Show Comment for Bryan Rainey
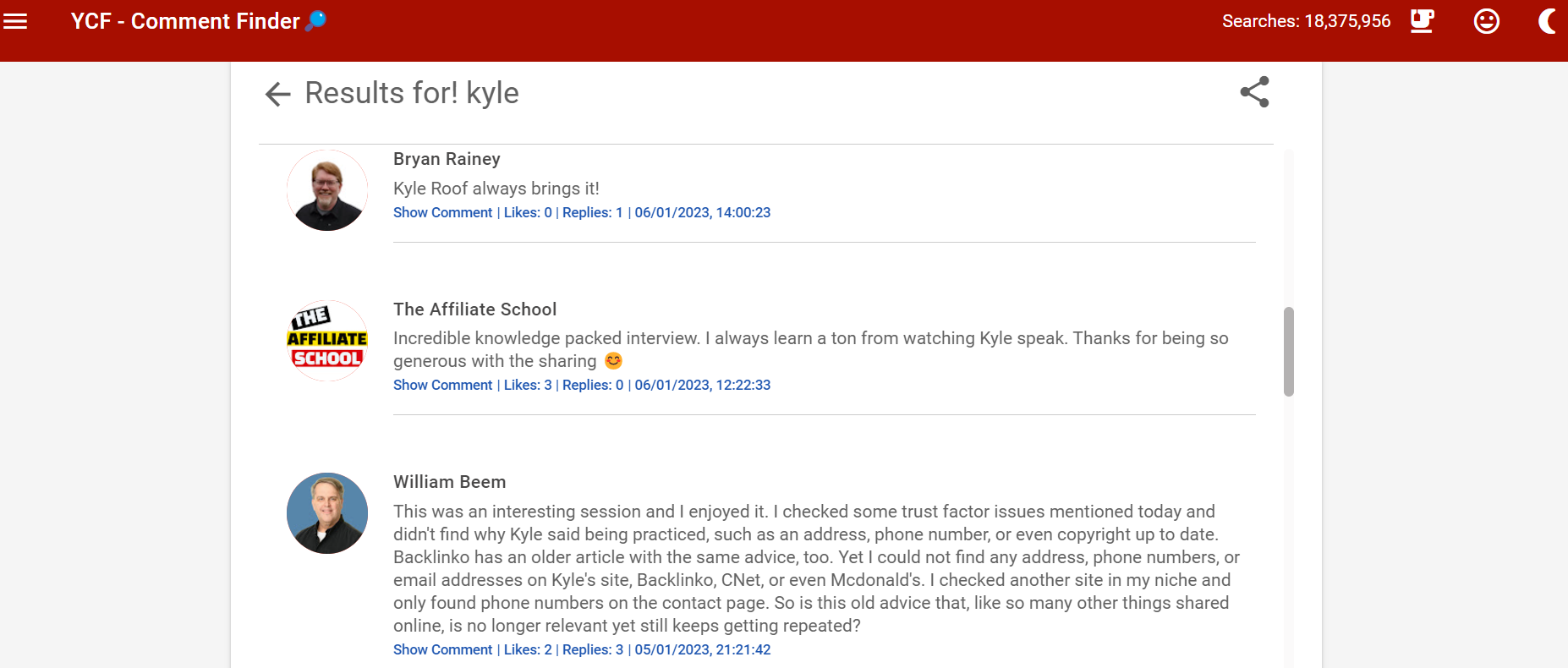Screen dimensions: 1568x668 [442, 213]
